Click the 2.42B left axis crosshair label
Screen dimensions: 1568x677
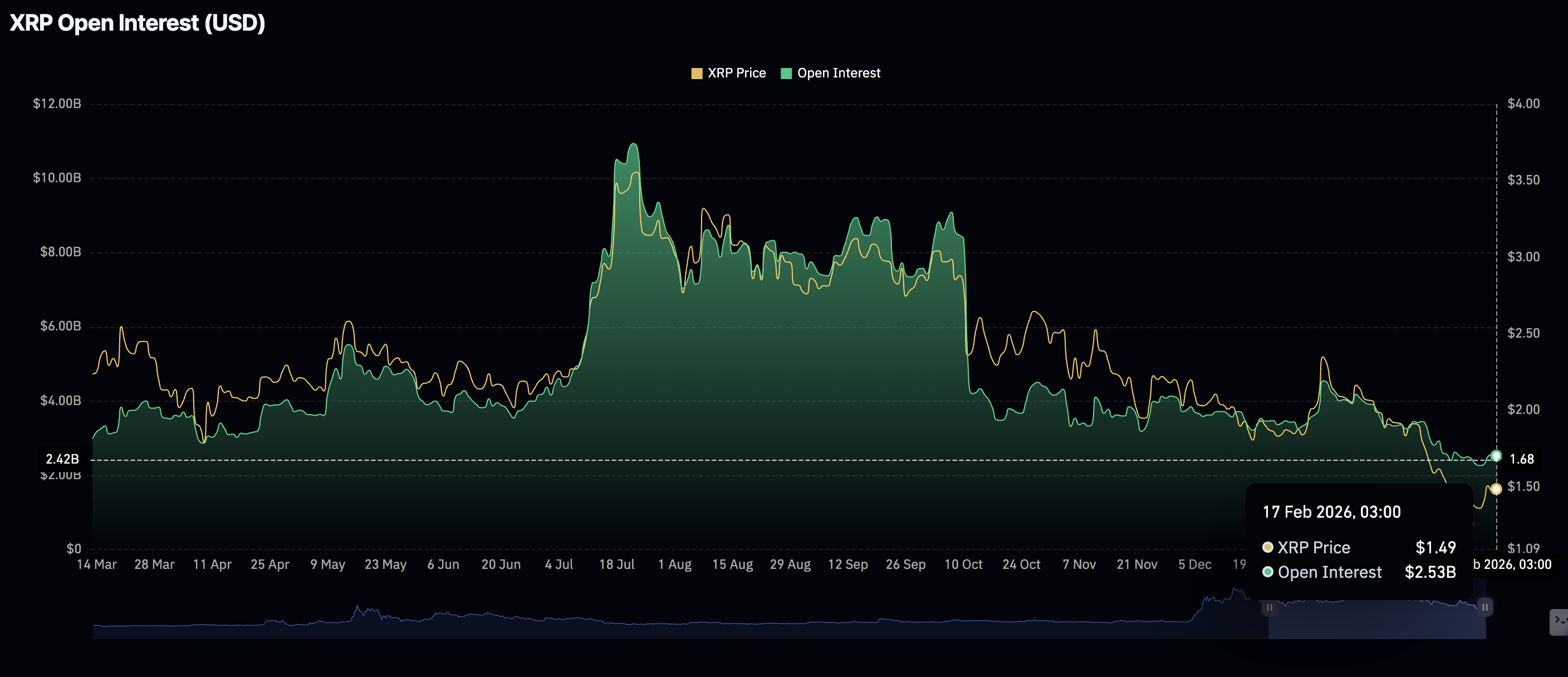coord(62,459)
